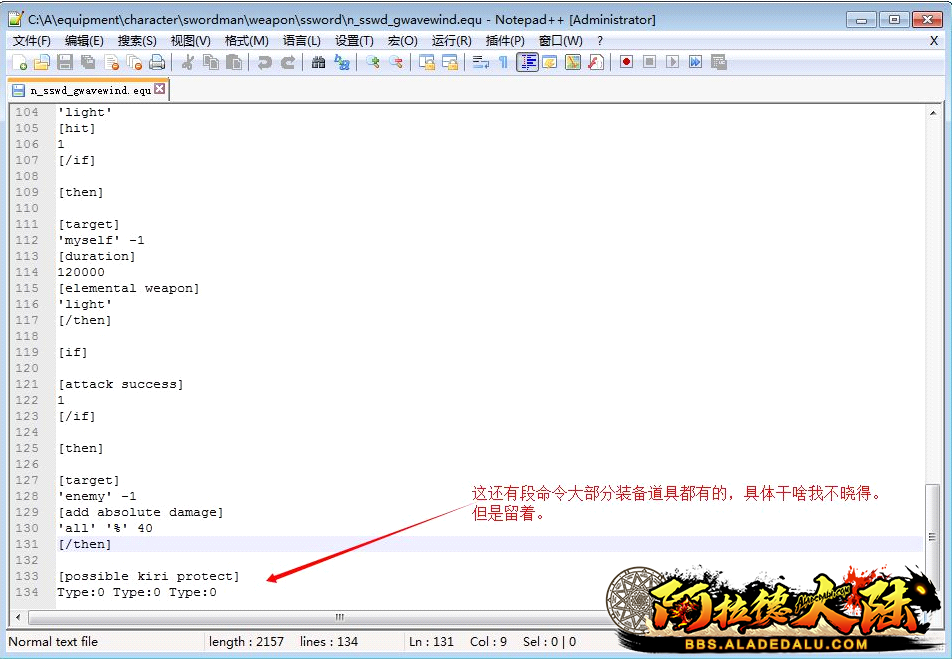Click the Save file toolbar icon
The image size is (952, 659).
[65, 63]
